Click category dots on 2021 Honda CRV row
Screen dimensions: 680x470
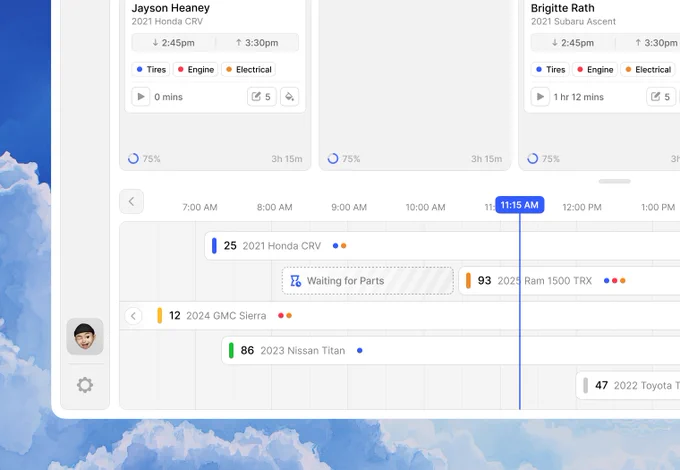tap(339, 246)
